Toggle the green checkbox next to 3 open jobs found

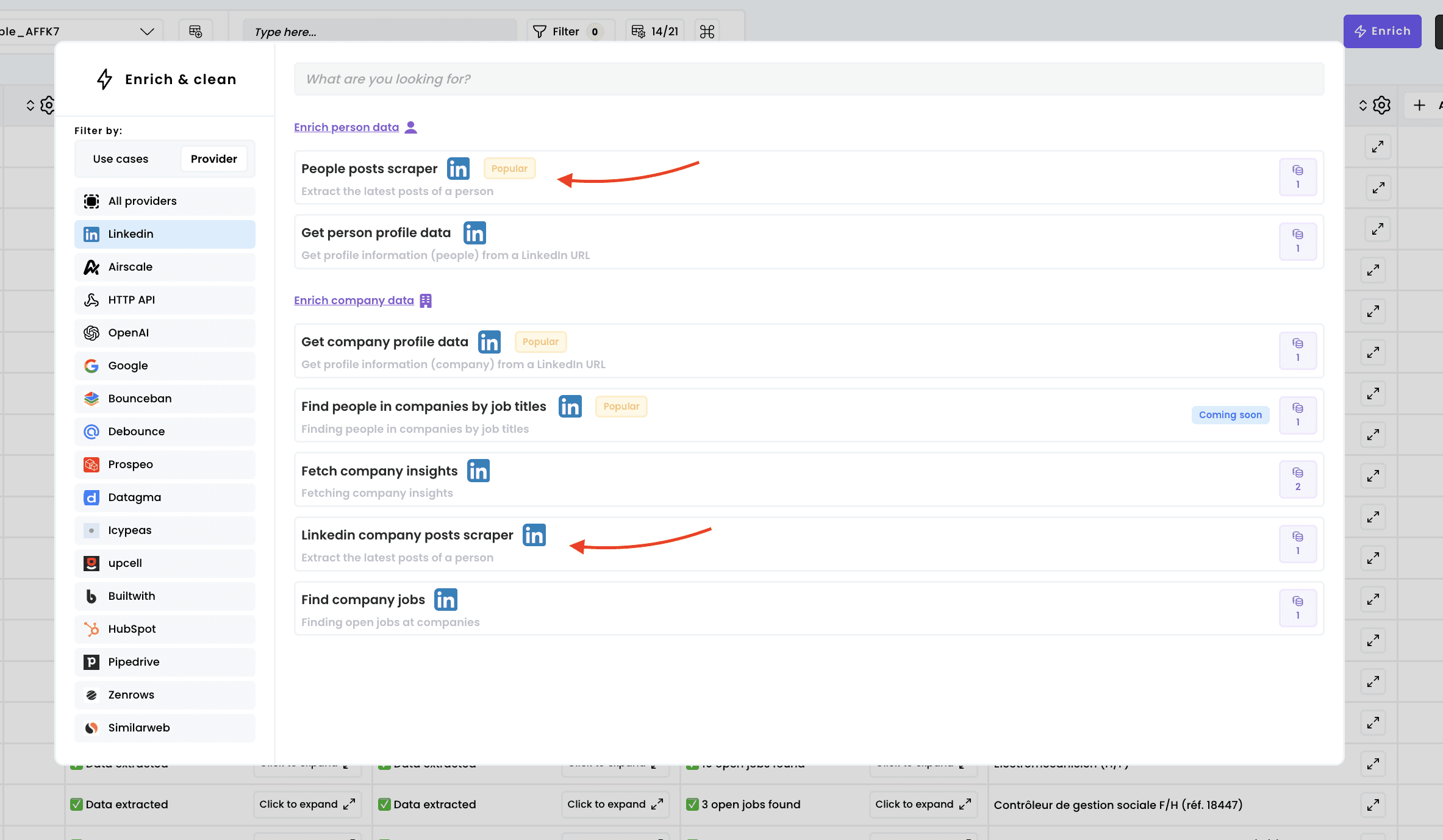pos(692,805)
